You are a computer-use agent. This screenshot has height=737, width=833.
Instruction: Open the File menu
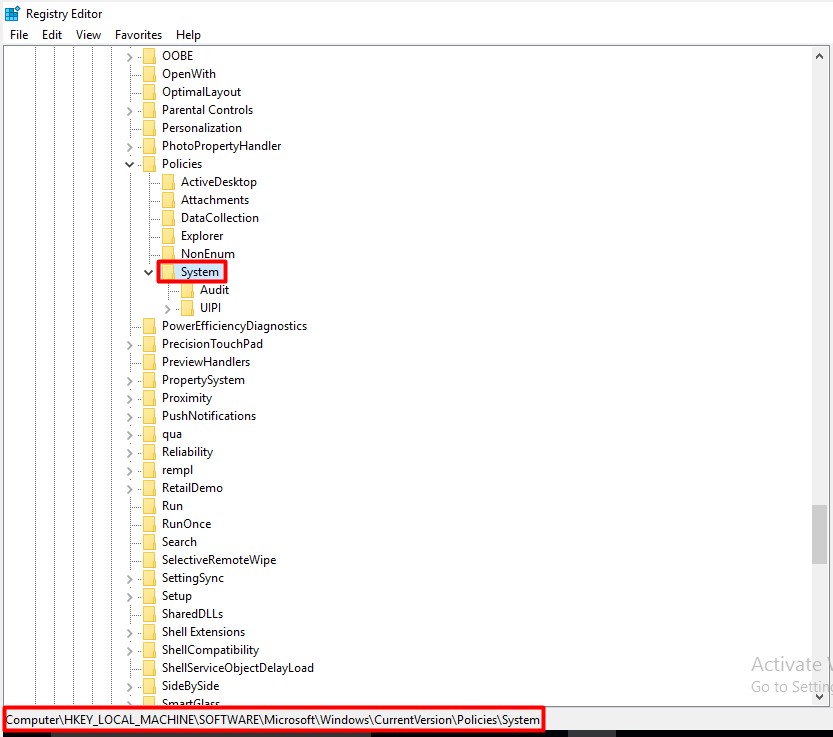[x=19, y=35]
